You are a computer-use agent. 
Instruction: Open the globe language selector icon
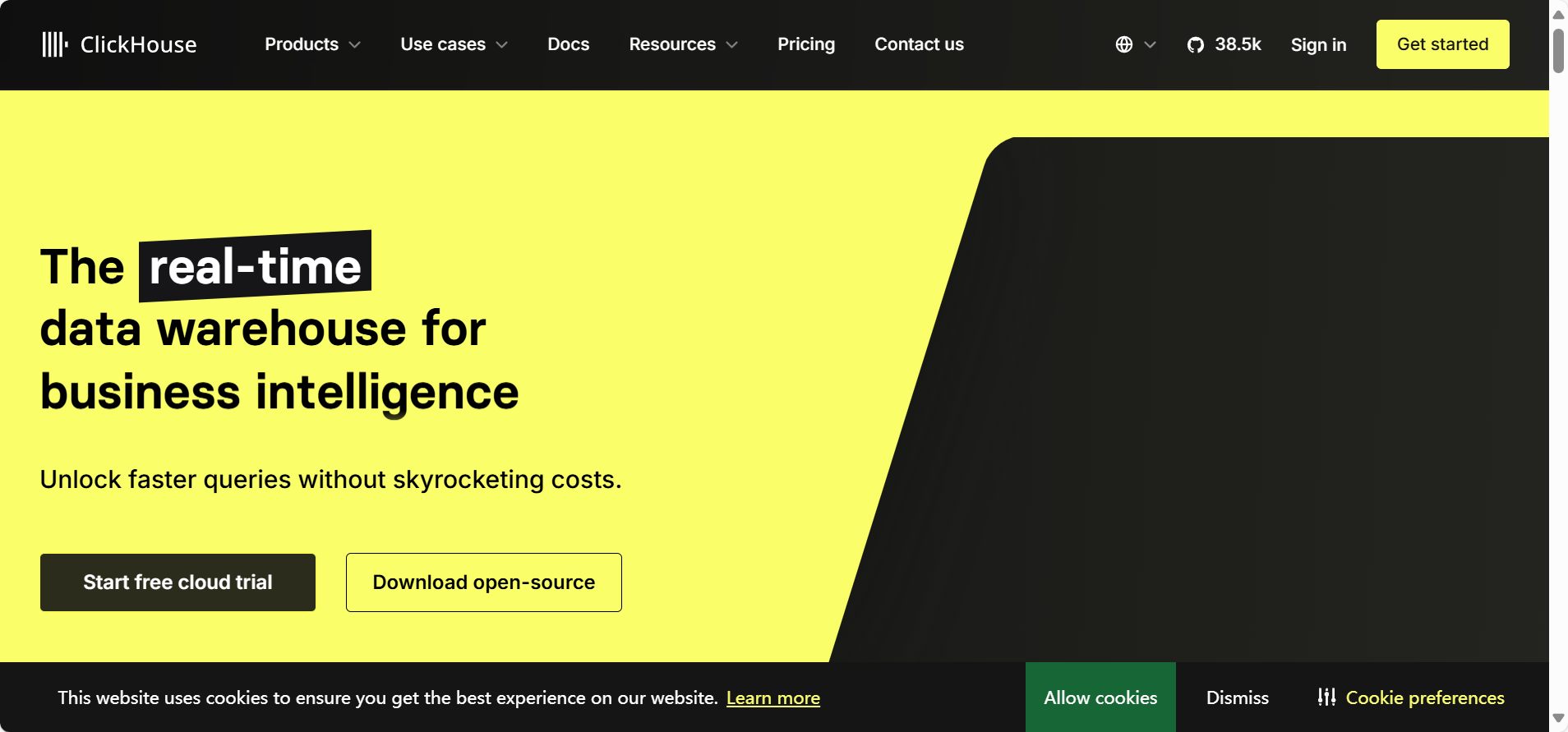pyautogui.click(x=1124, y=44)
